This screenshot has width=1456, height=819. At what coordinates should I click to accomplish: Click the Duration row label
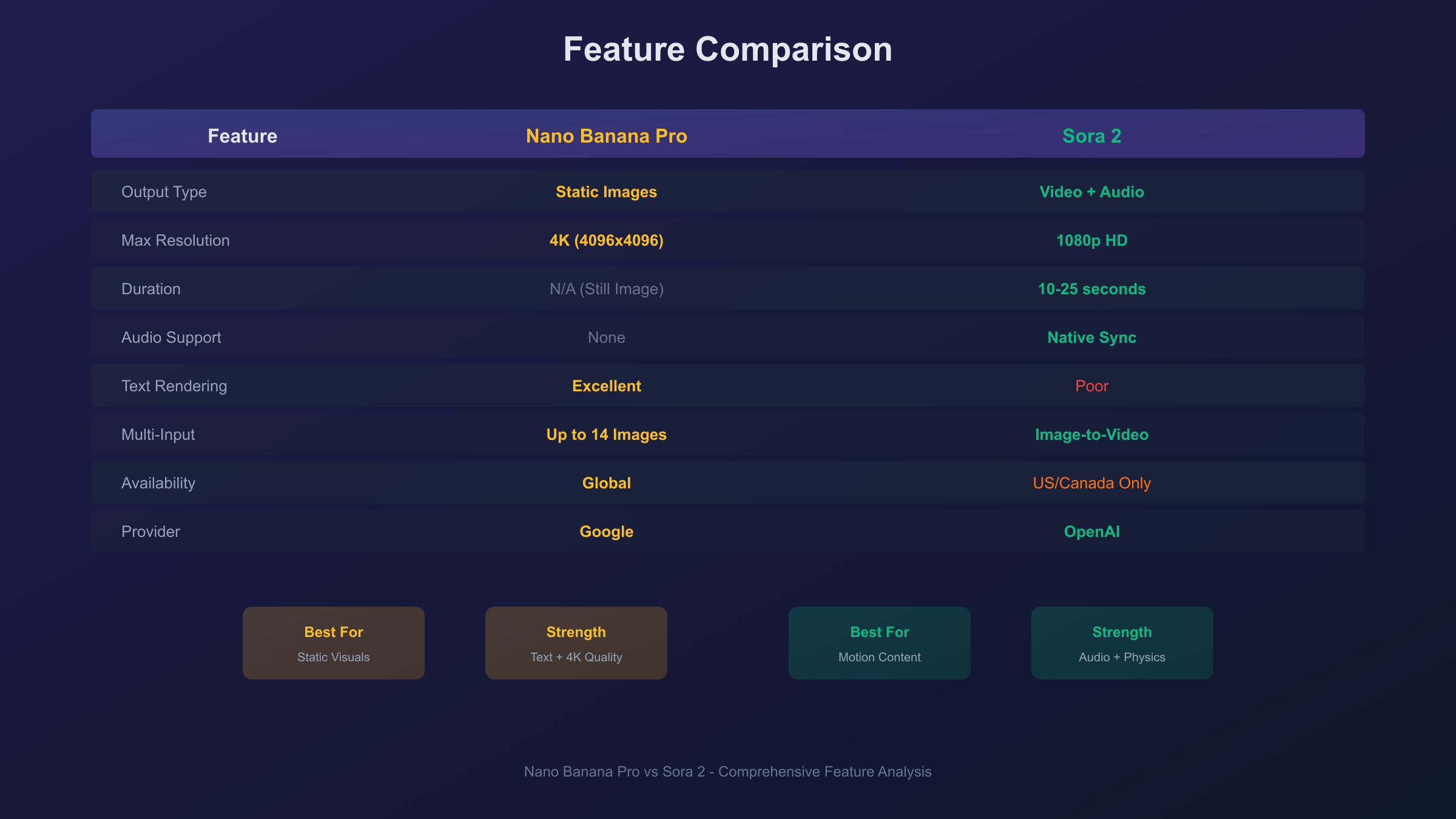point(151,288)
